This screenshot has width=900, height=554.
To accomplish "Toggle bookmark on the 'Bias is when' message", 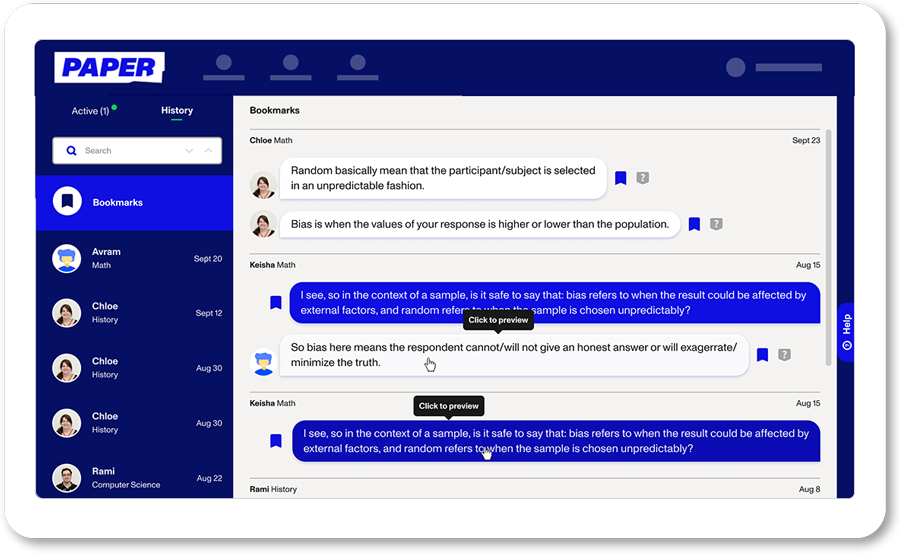I will coord(694,224).
